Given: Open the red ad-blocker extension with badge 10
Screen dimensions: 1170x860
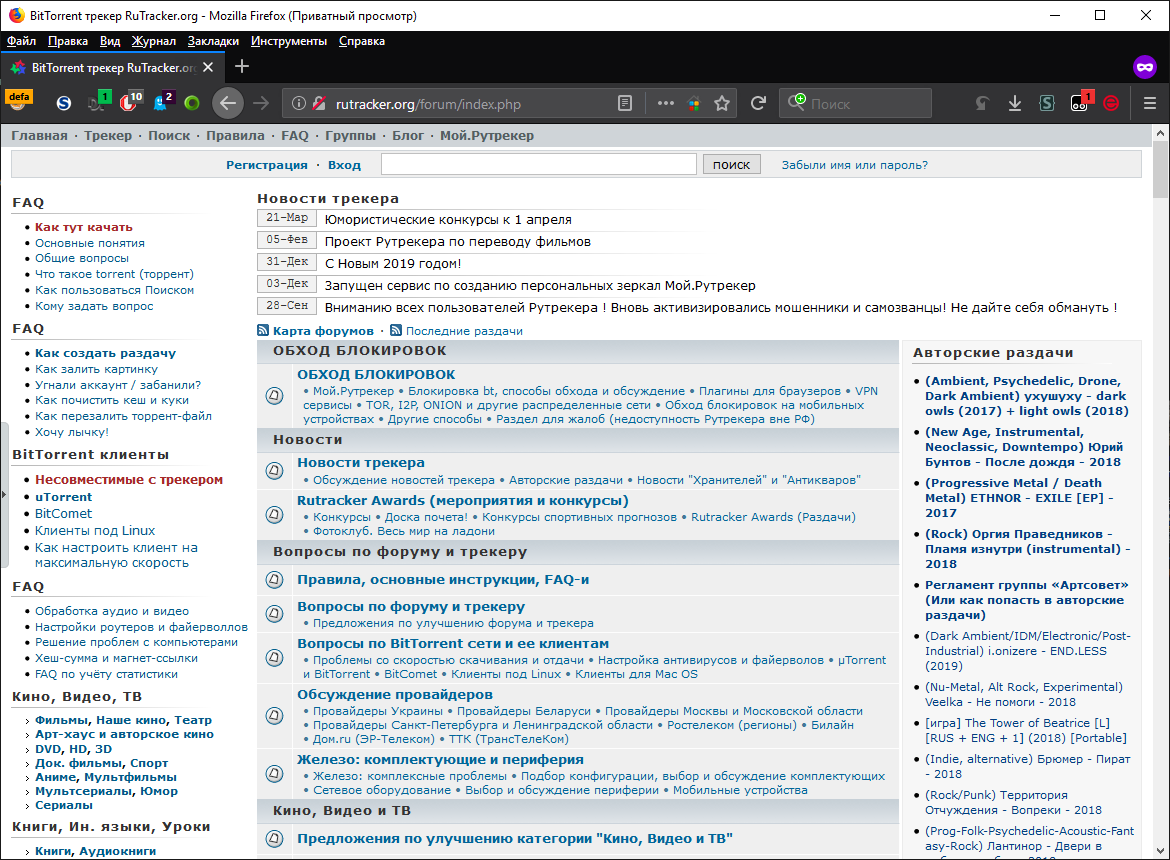Looking at the screenshot, I should click(x=130, y=101).
